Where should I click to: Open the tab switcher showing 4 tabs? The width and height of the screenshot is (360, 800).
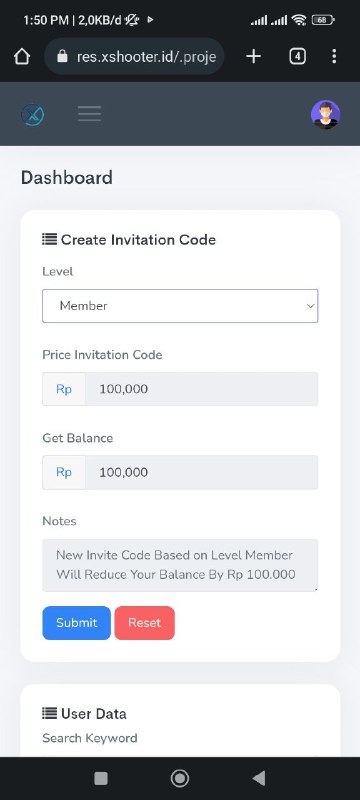[297, 56]
